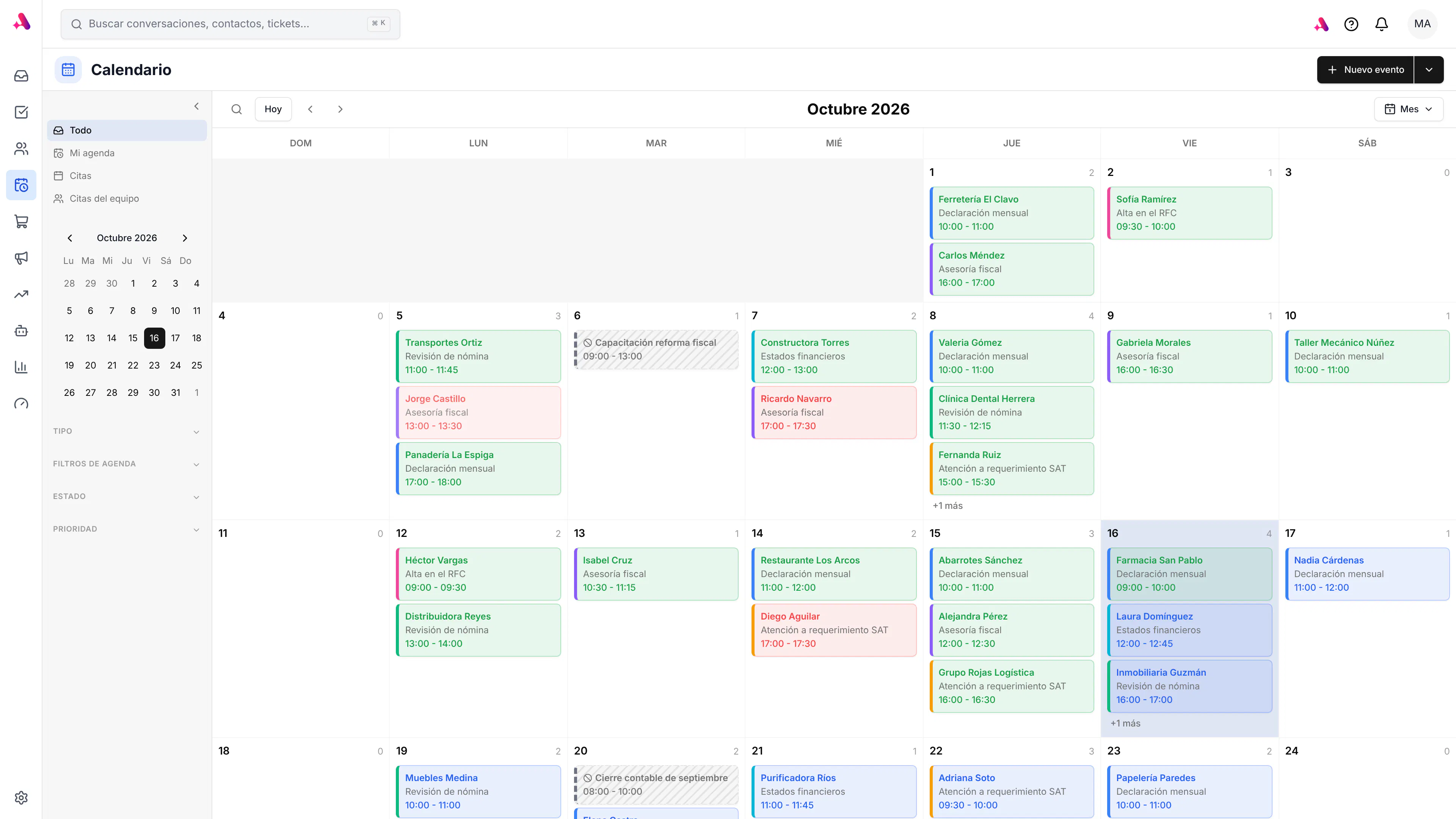Open the shopping cart icon in sidebar
Viewport: 1456px width, 819px height.
[21, 221]
